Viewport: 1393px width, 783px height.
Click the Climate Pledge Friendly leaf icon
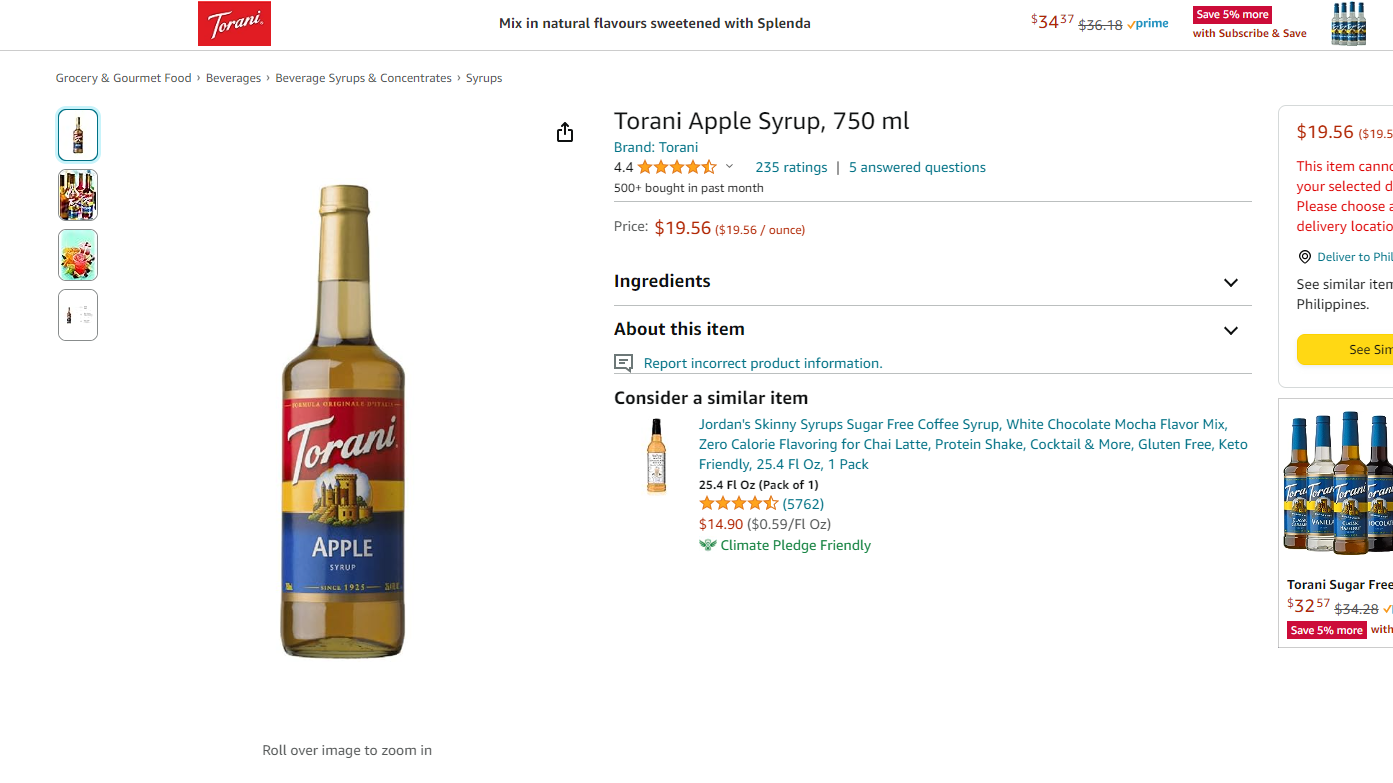tap(708, 545)
